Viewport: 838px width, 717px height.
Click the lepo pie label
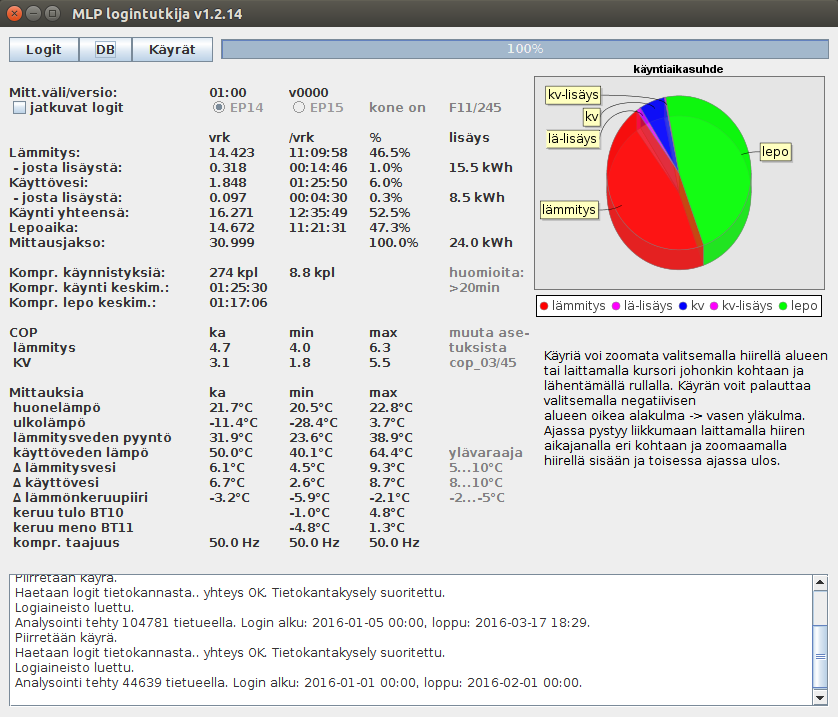(x=775, y=152)
